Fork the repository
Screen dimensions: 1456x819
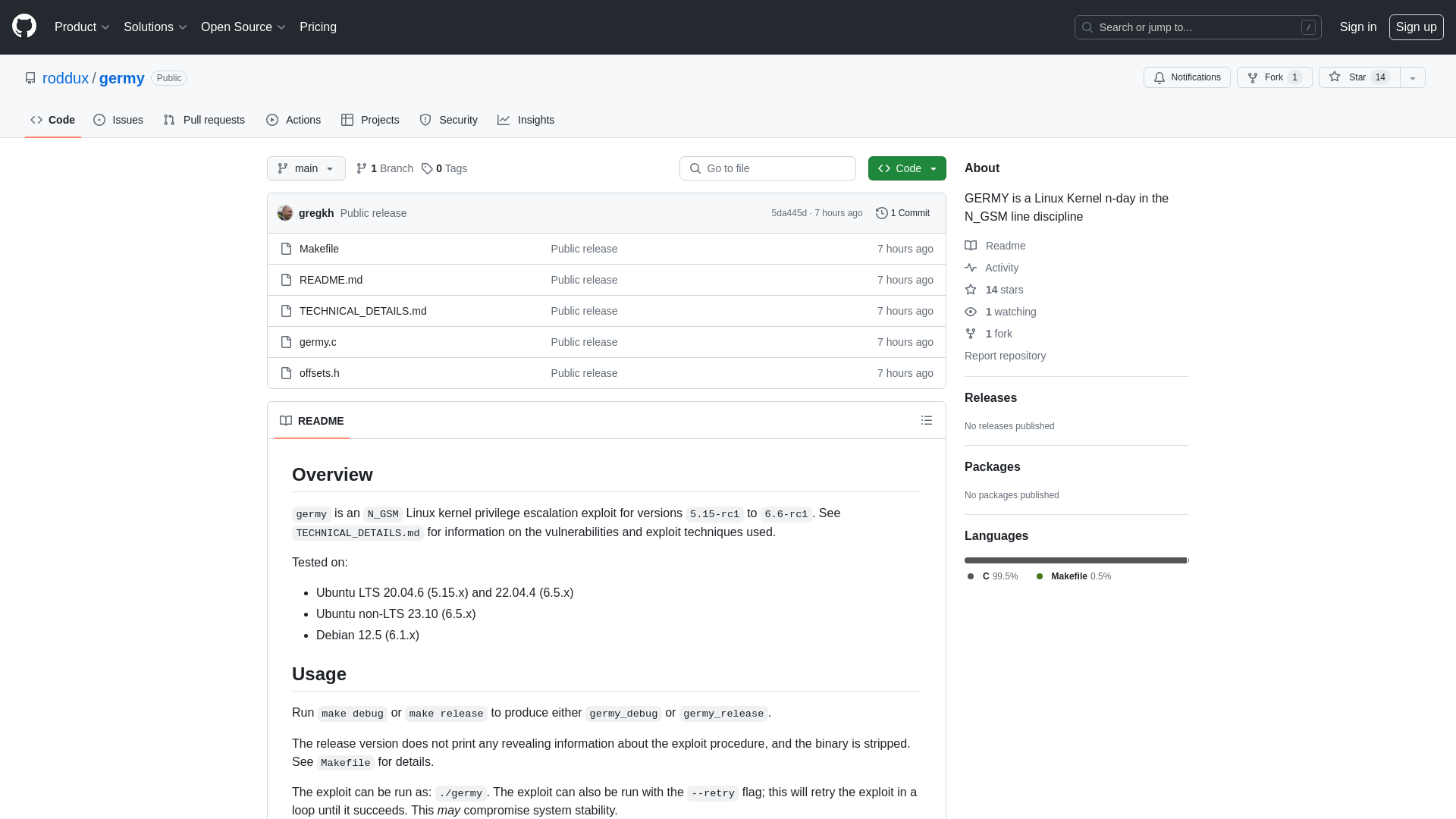[1274, 77]
